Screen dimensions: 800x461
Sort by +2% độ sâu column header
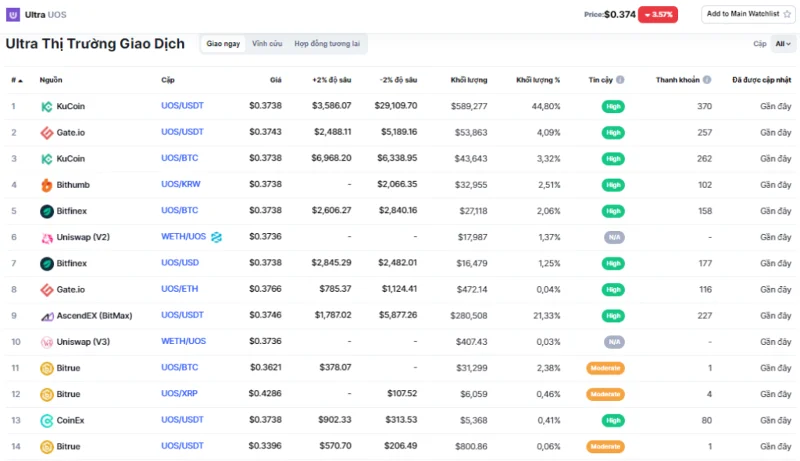[x=332, y=80]
